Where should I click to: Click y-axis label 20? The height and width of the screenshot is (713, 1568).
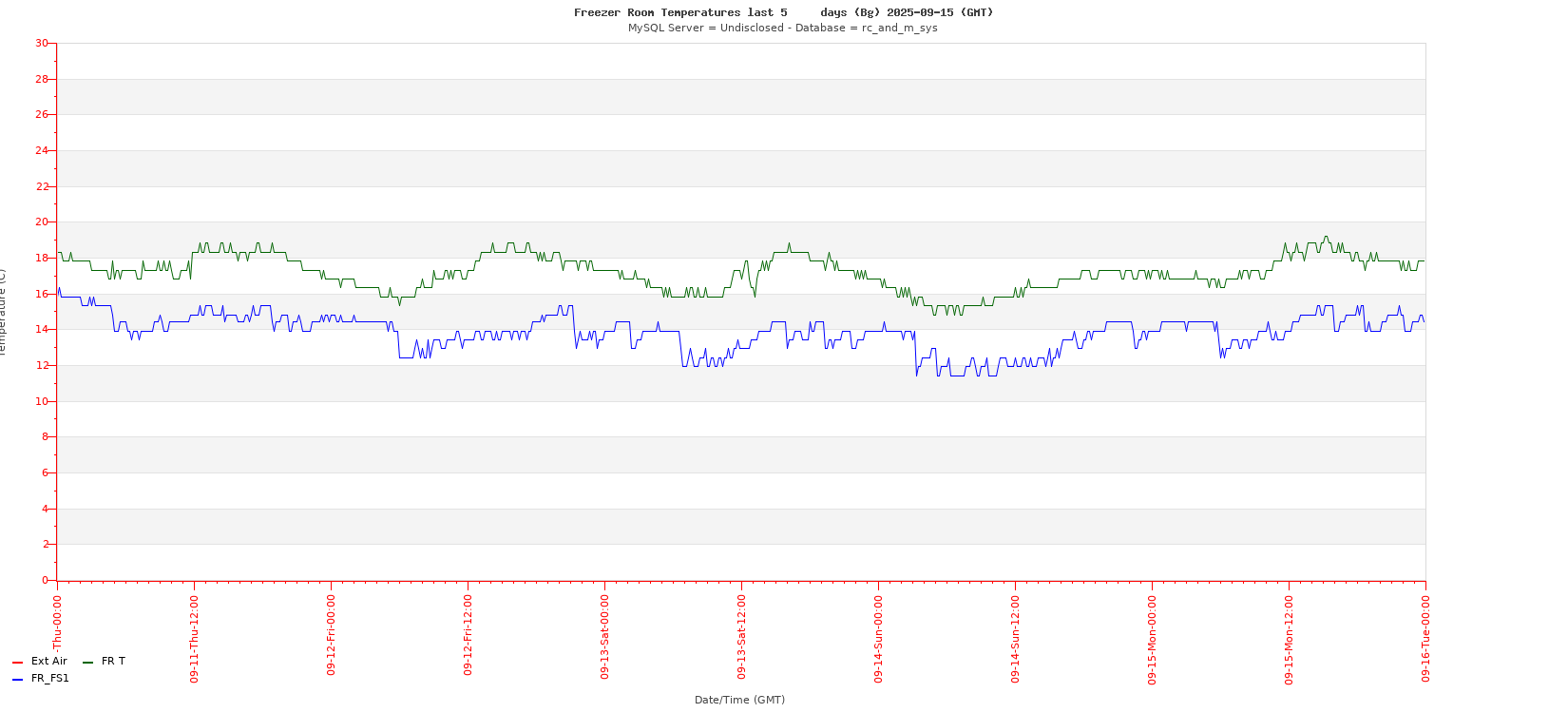pos(41,222)
